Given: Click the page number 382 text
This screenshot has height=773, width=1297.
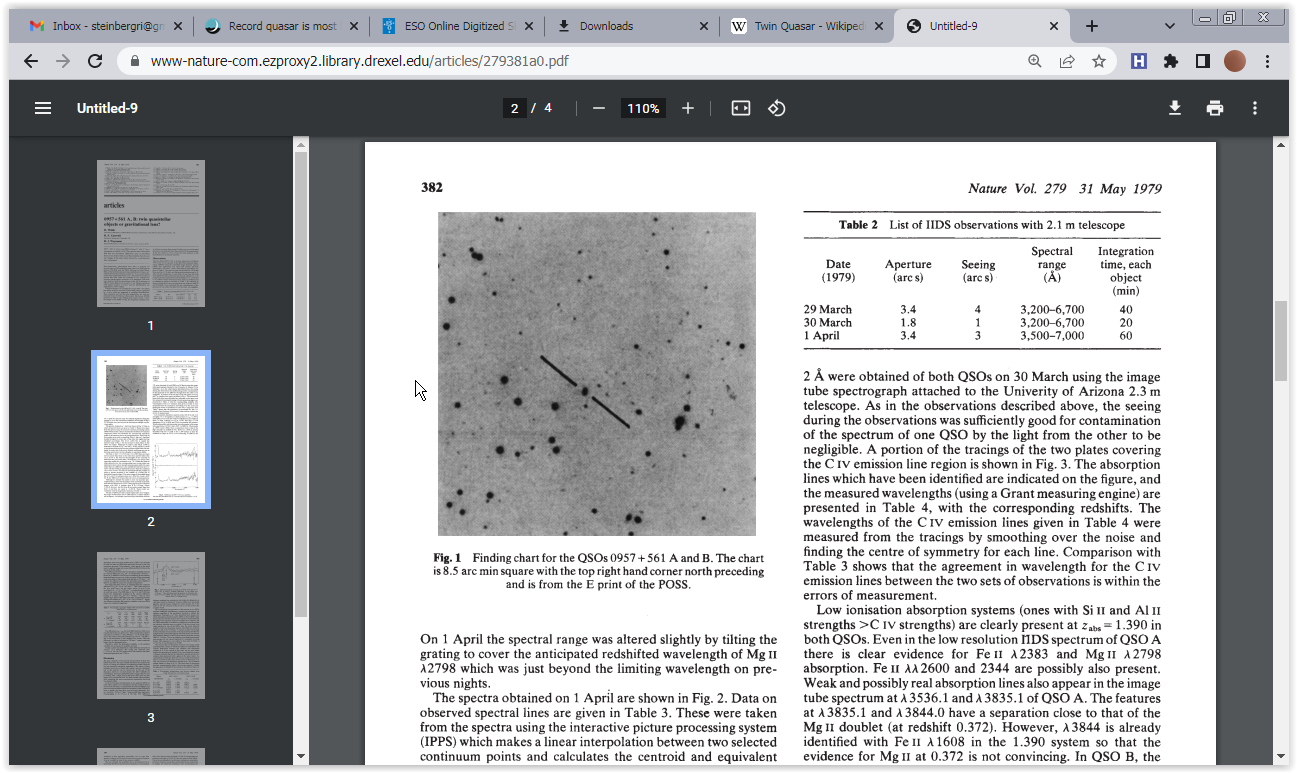Looking at the screenshot, I should 432,187.
